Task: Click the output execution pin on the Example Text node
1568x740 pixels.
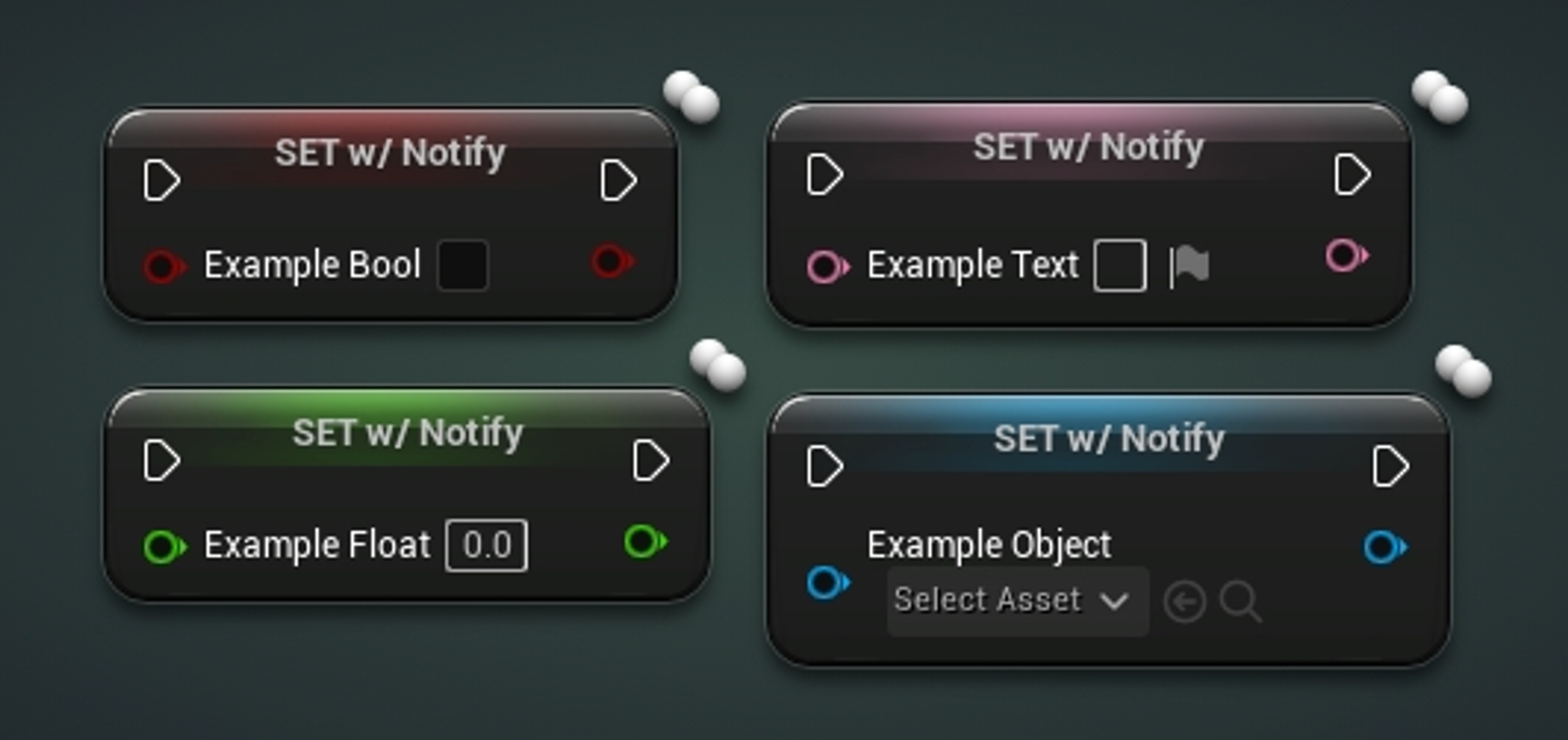Action: [x=1352, y=175]
